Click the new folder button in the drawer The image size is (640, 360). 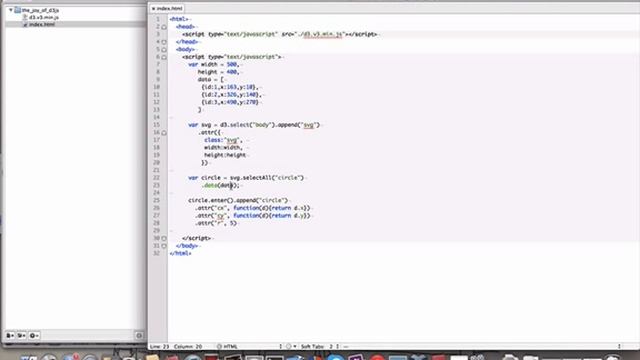(x=21, y=336)
